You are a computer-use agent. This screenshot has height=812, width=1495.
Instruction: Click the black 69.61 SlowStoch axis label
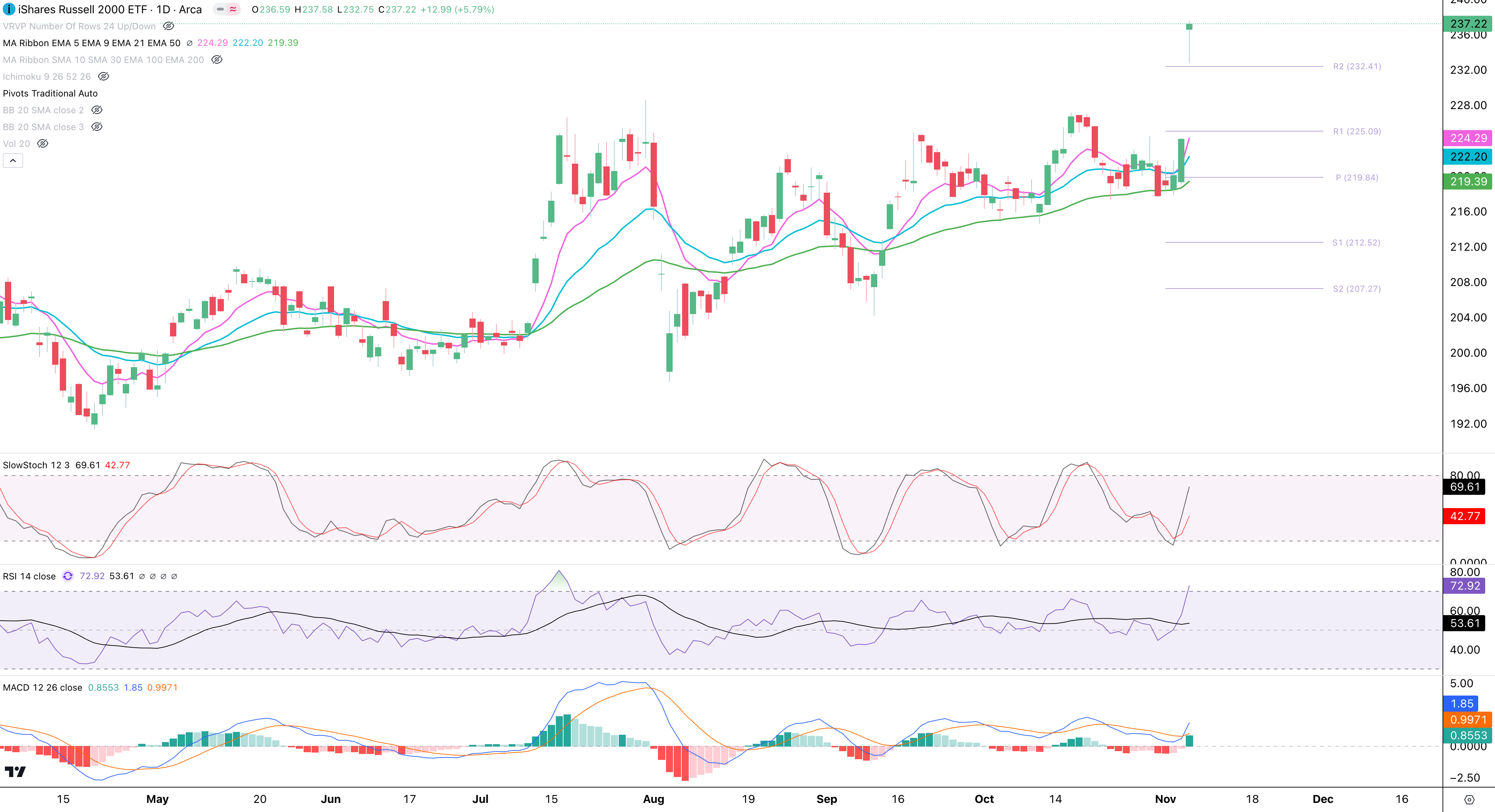[x=1464, y=487]
